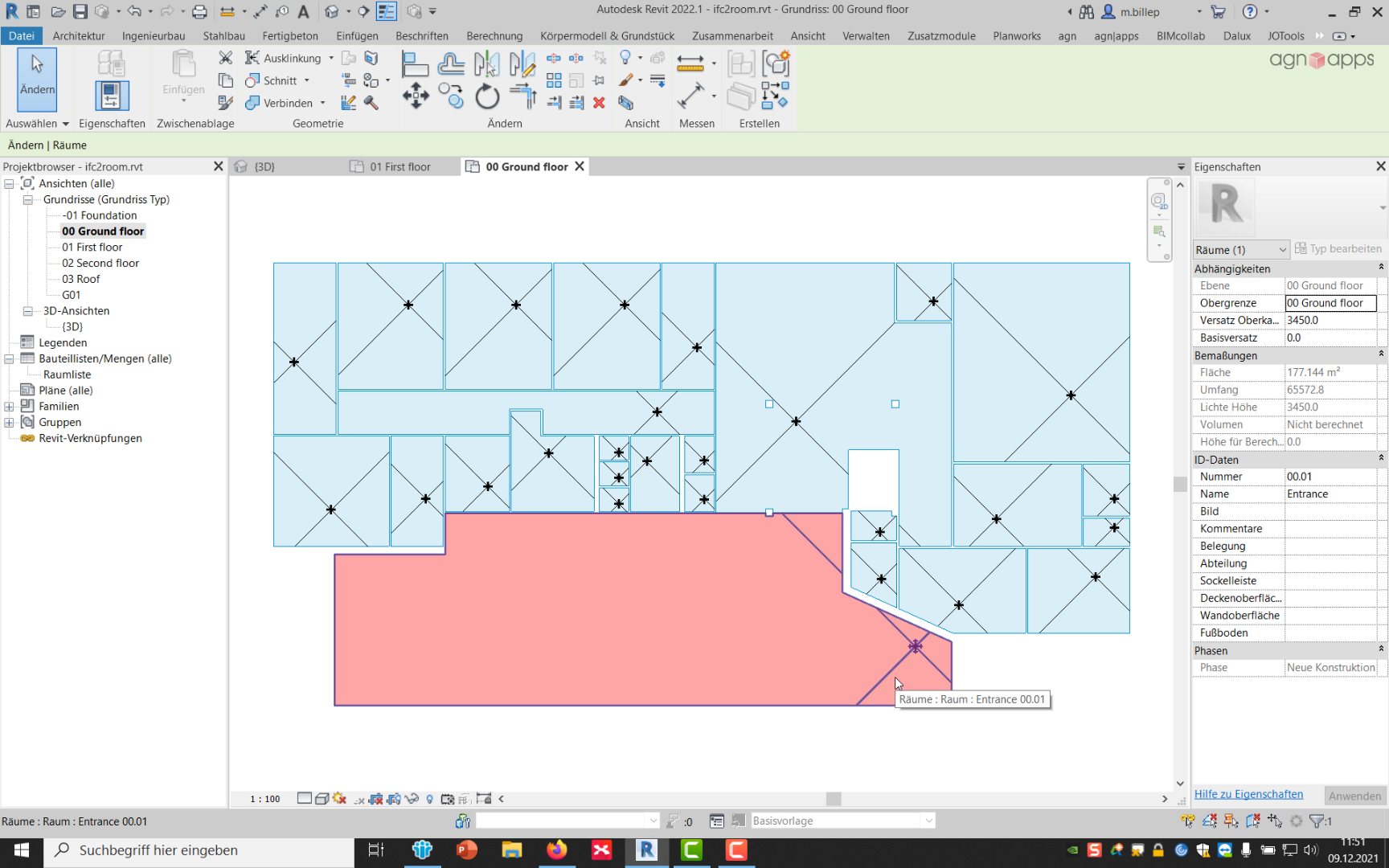
Task: Open the Datei file menu
Action: [22, 36]
